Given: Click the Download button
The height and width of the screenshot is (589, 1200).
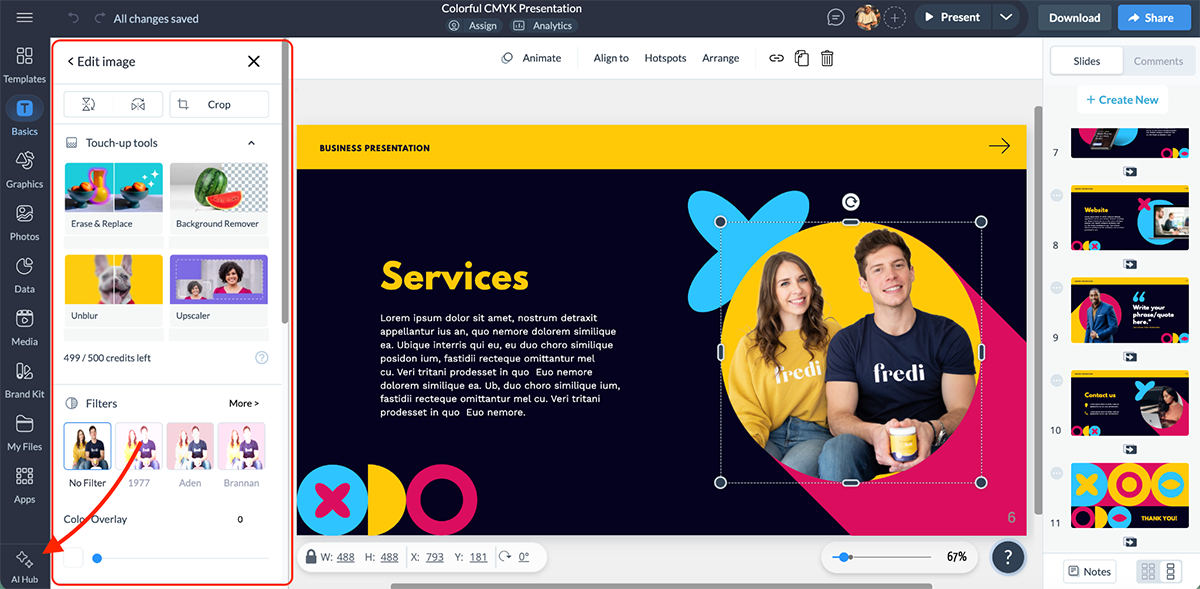Looking at the screenshot, I should pyautogui.click(x=1073, y=16).
